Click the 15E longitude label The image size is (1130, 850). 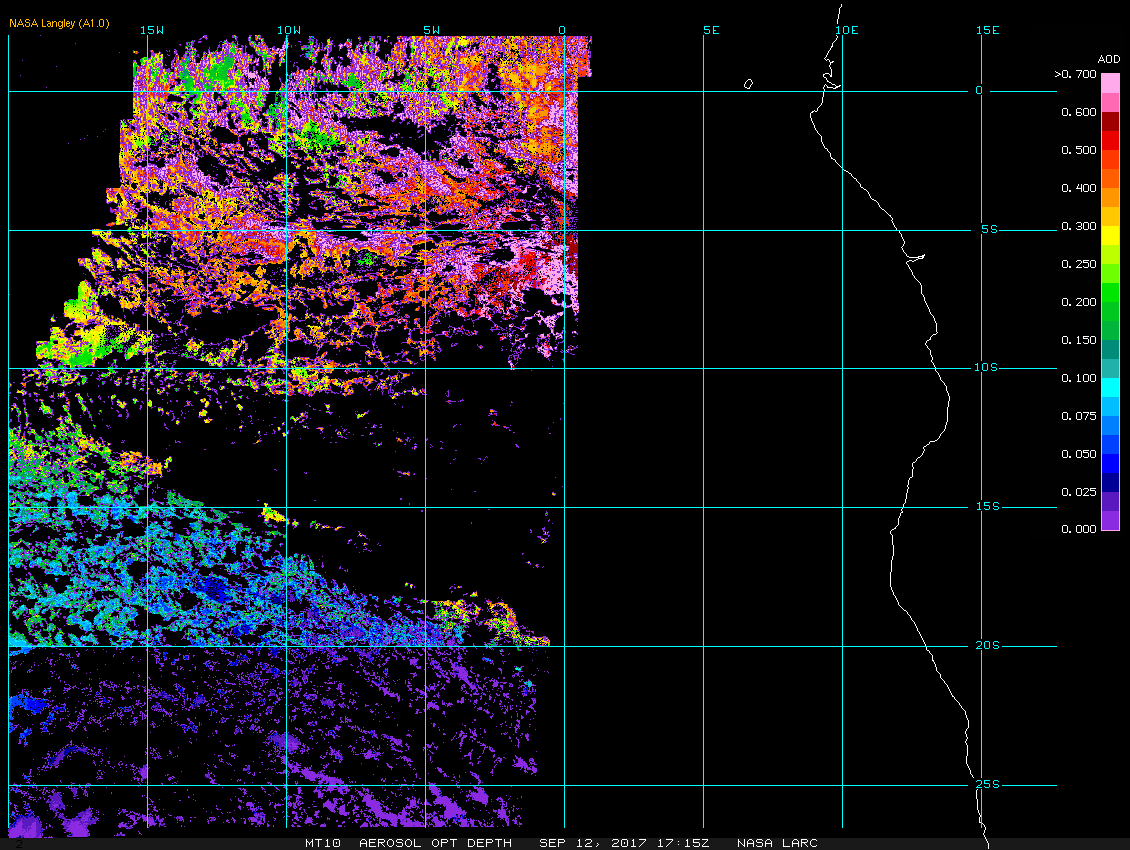coord(987,30)
